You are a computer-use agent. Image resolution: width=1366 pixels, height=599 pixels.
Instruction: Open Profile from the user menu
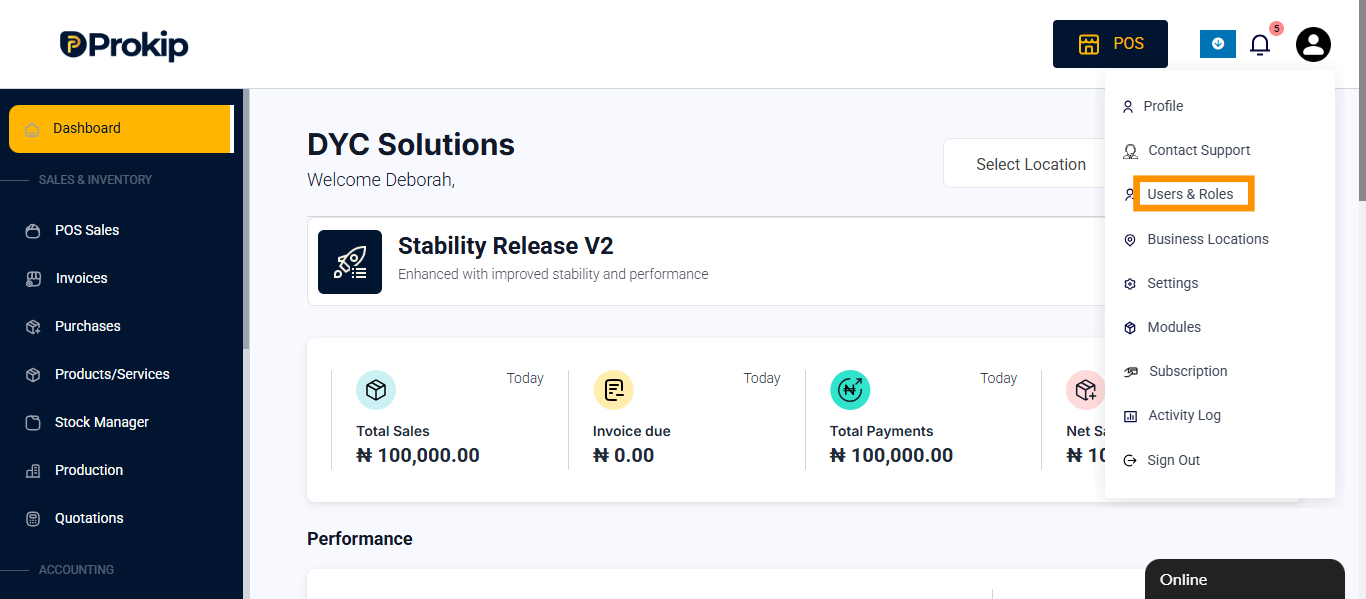[x=1163, y=106]
